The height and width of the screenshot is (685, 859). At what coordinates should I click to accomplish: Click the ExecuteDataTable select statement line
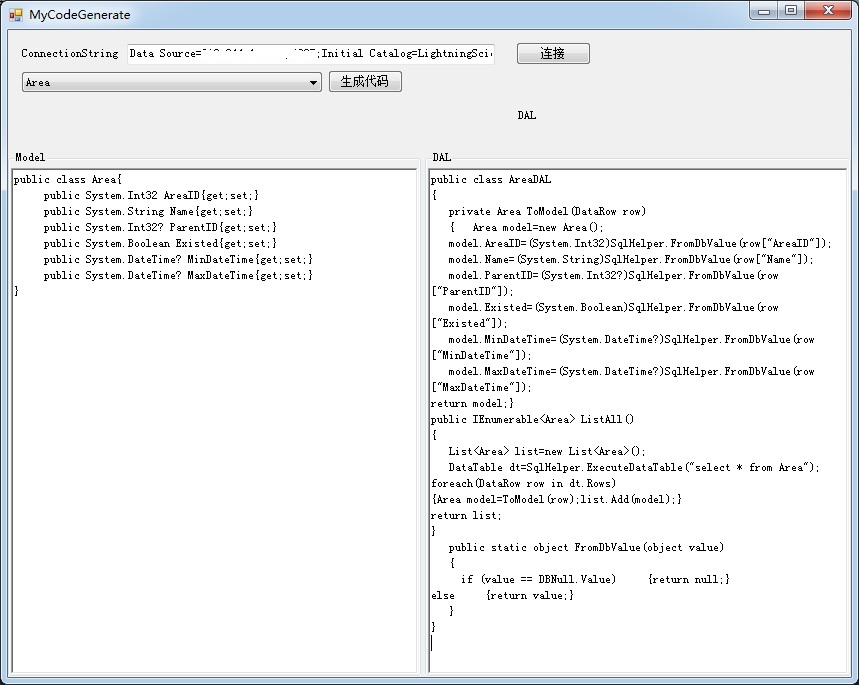(634, 467)
